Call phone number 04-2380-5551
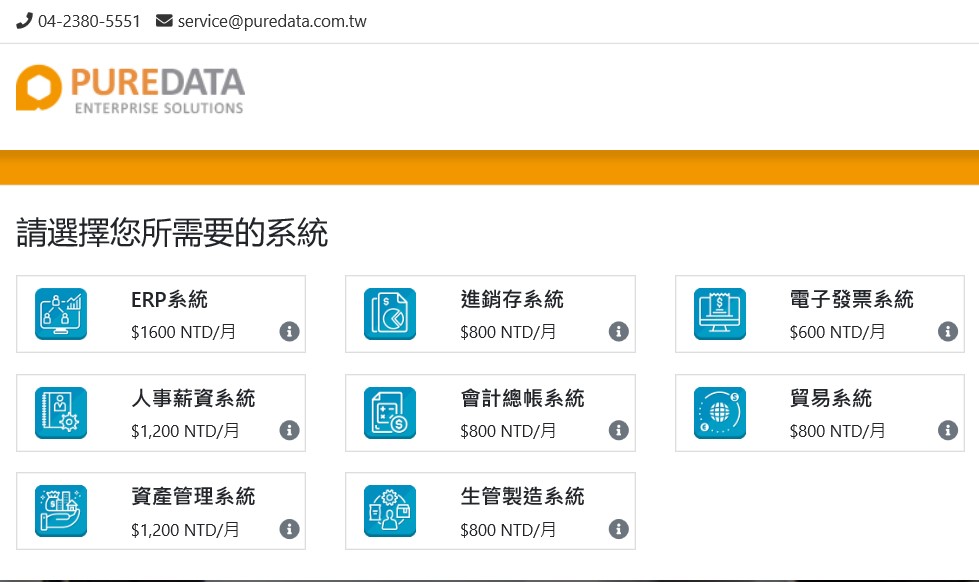Image resolution: width=979 pixels, height=582 pixels. pos(89,21)
